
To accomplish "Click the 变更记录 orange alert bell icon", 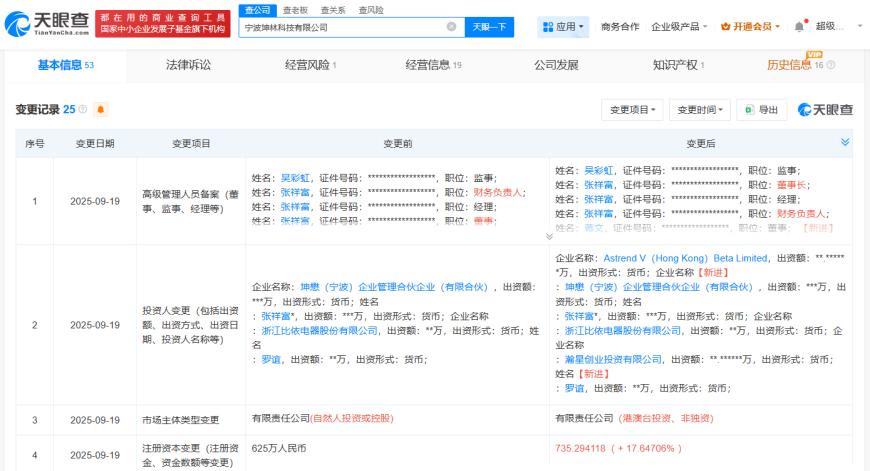I will (x=100, y=109).
